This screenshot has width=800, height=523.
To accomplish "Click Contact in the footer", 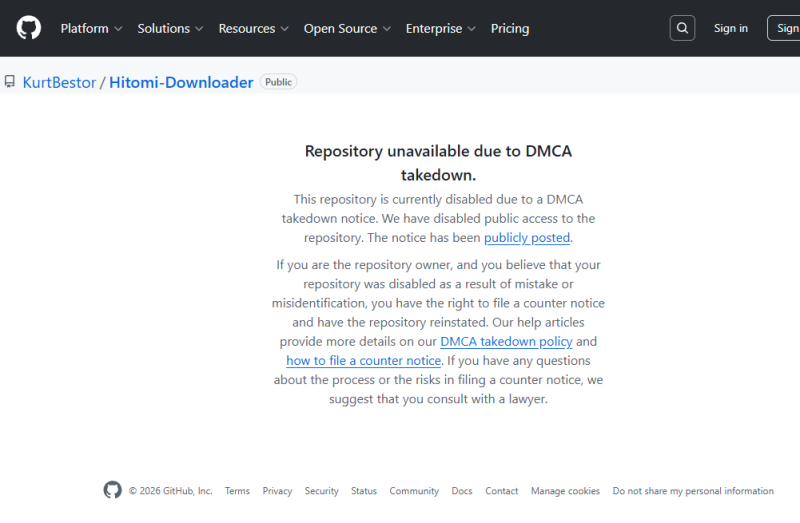I will tap(502, 491).
